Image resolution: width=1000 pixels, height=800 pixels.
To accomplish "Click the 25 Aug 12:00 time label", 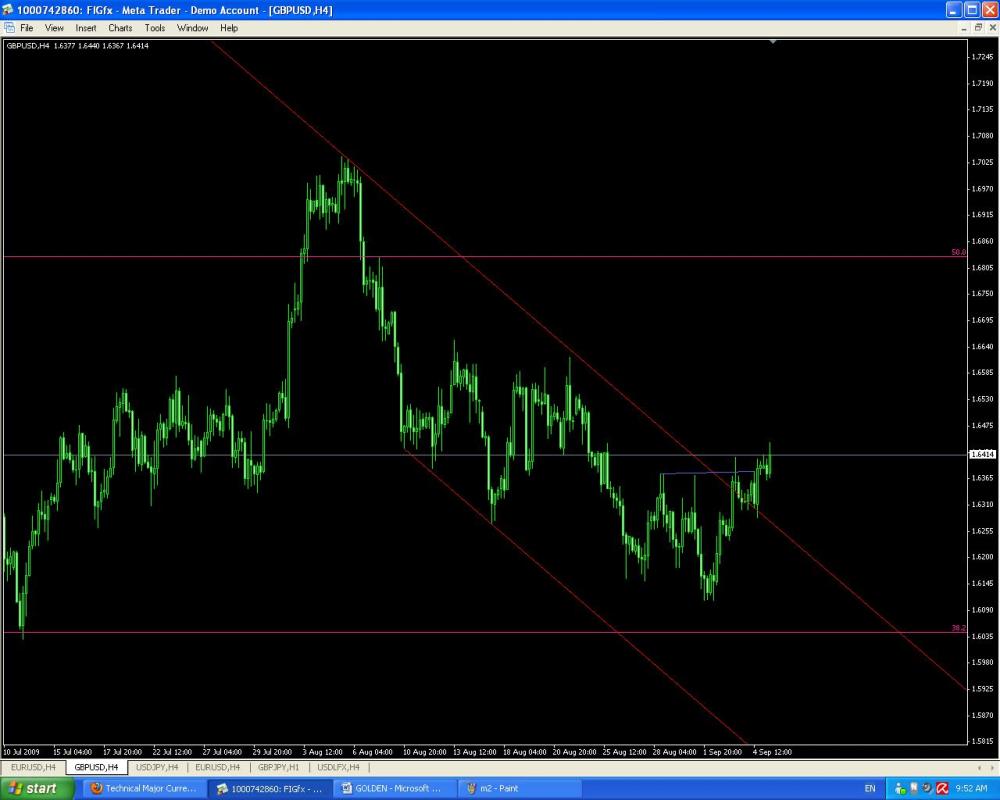I will (624, 752).
